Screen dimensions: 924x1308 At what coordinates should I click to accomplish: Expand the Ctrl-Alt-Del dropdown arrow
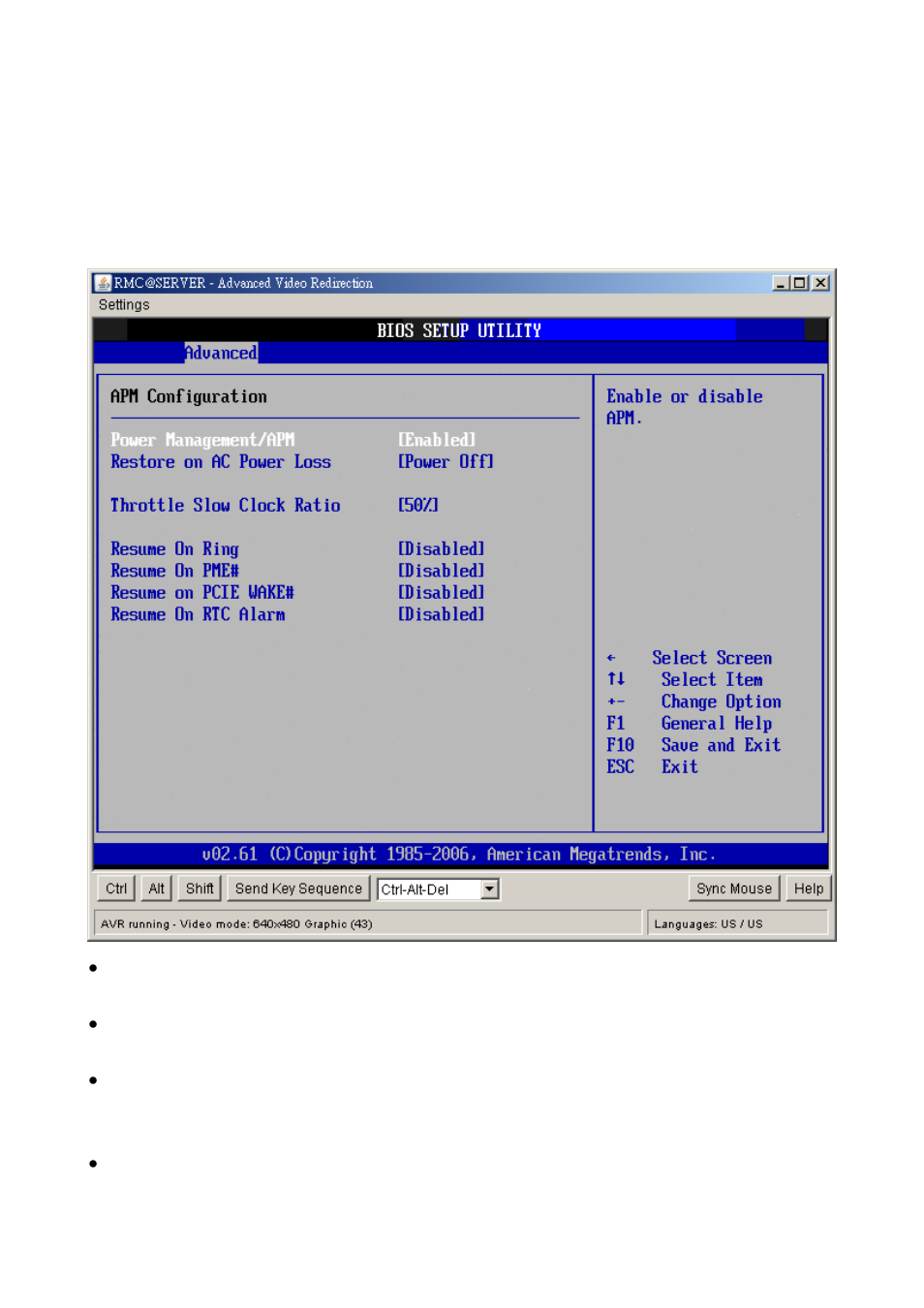(490, 888)
